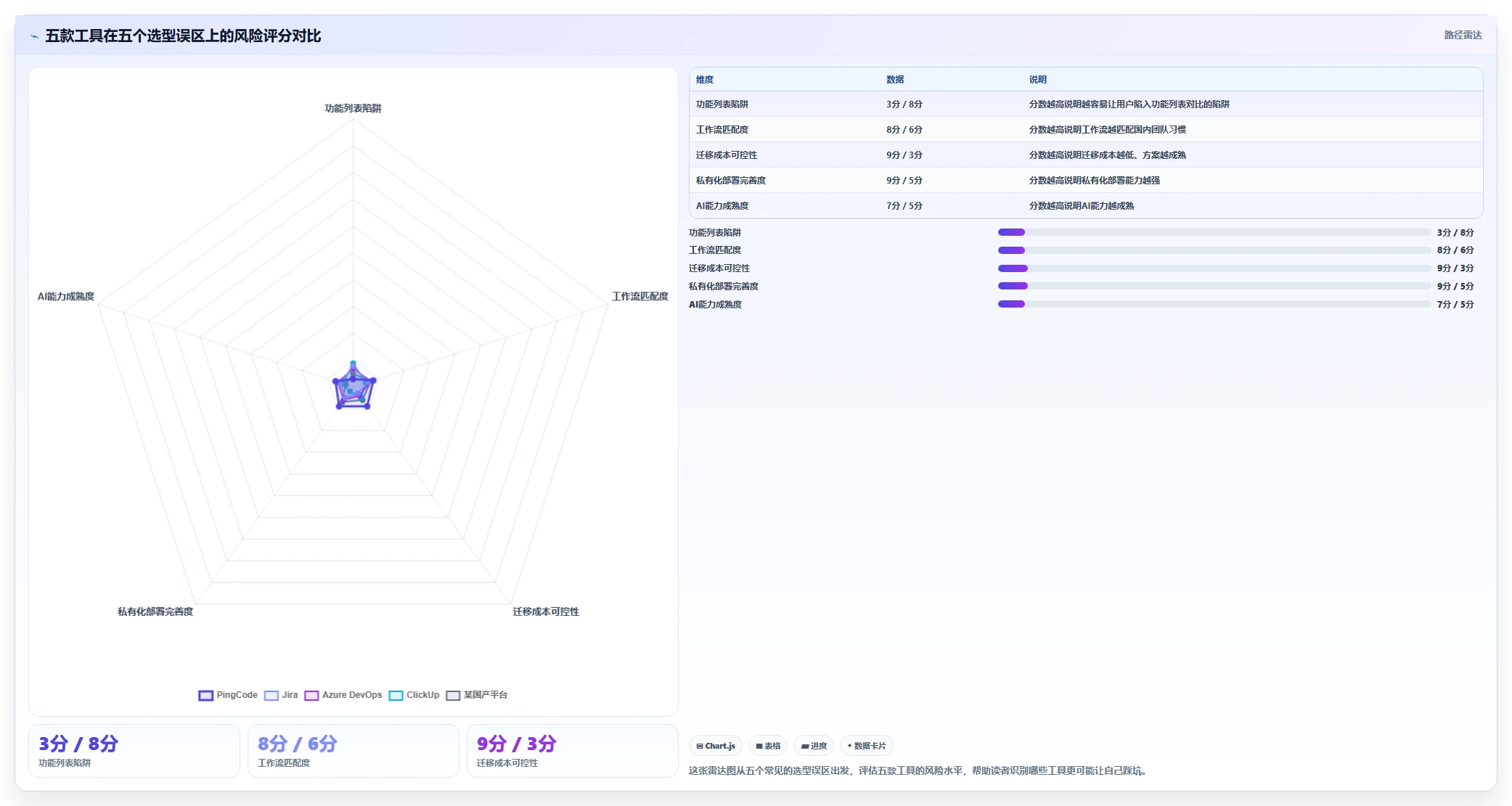Select the Chart.js tag chip
Viewport: 1512px width, 806px height.
tap(716, 746)
